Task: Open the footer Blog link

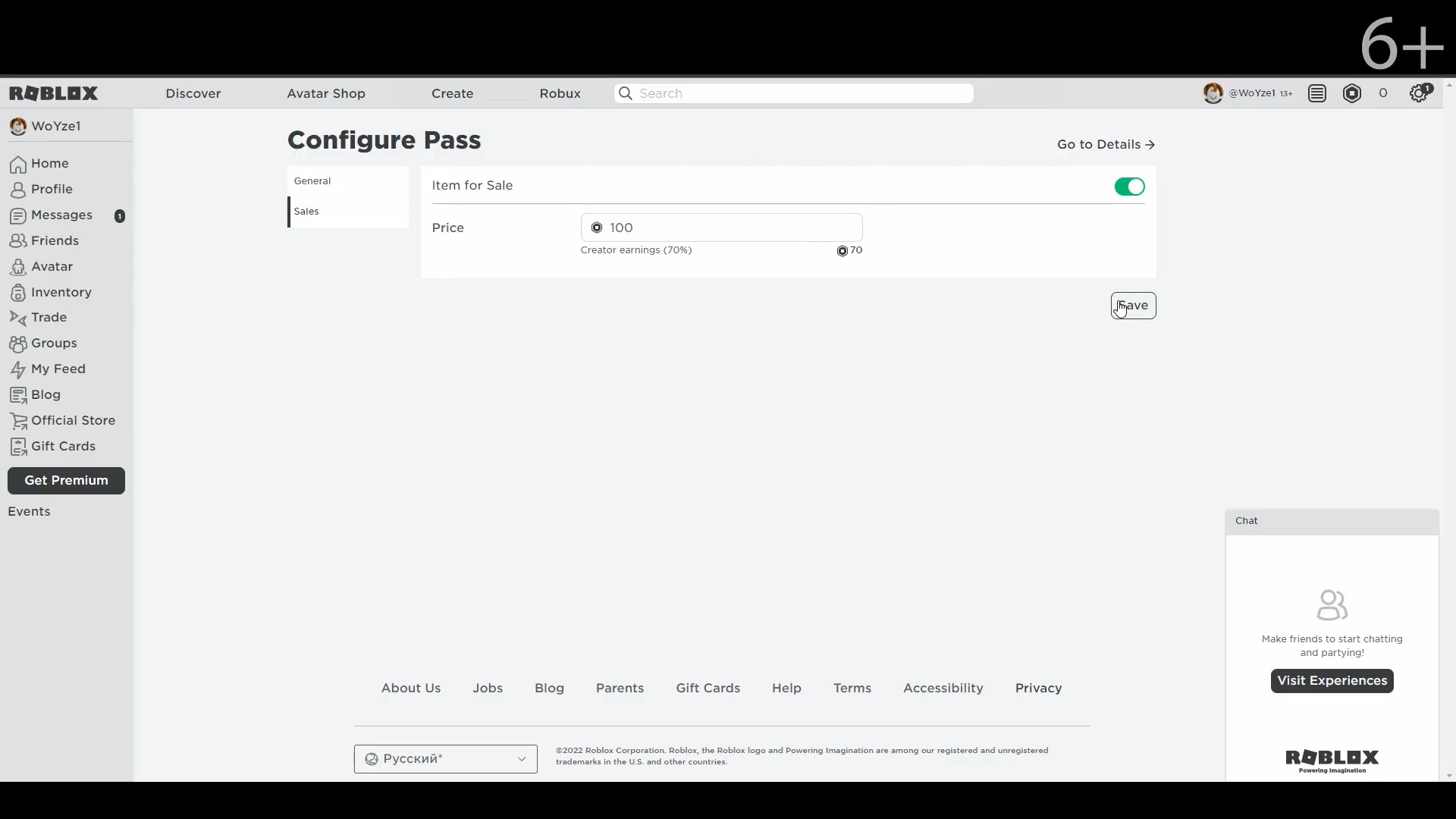Action: tap(549, 689)
